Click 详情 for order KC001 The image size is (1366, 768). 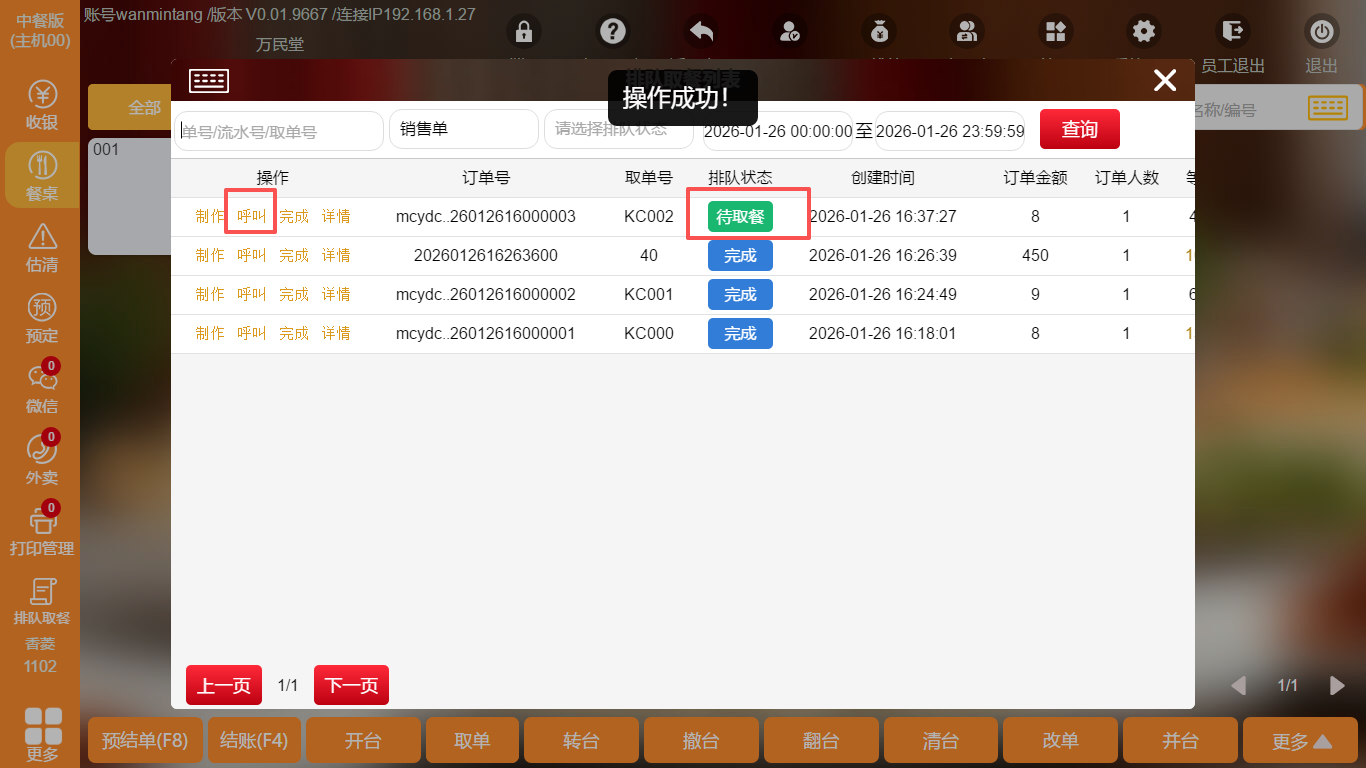(x=336, y=295)
